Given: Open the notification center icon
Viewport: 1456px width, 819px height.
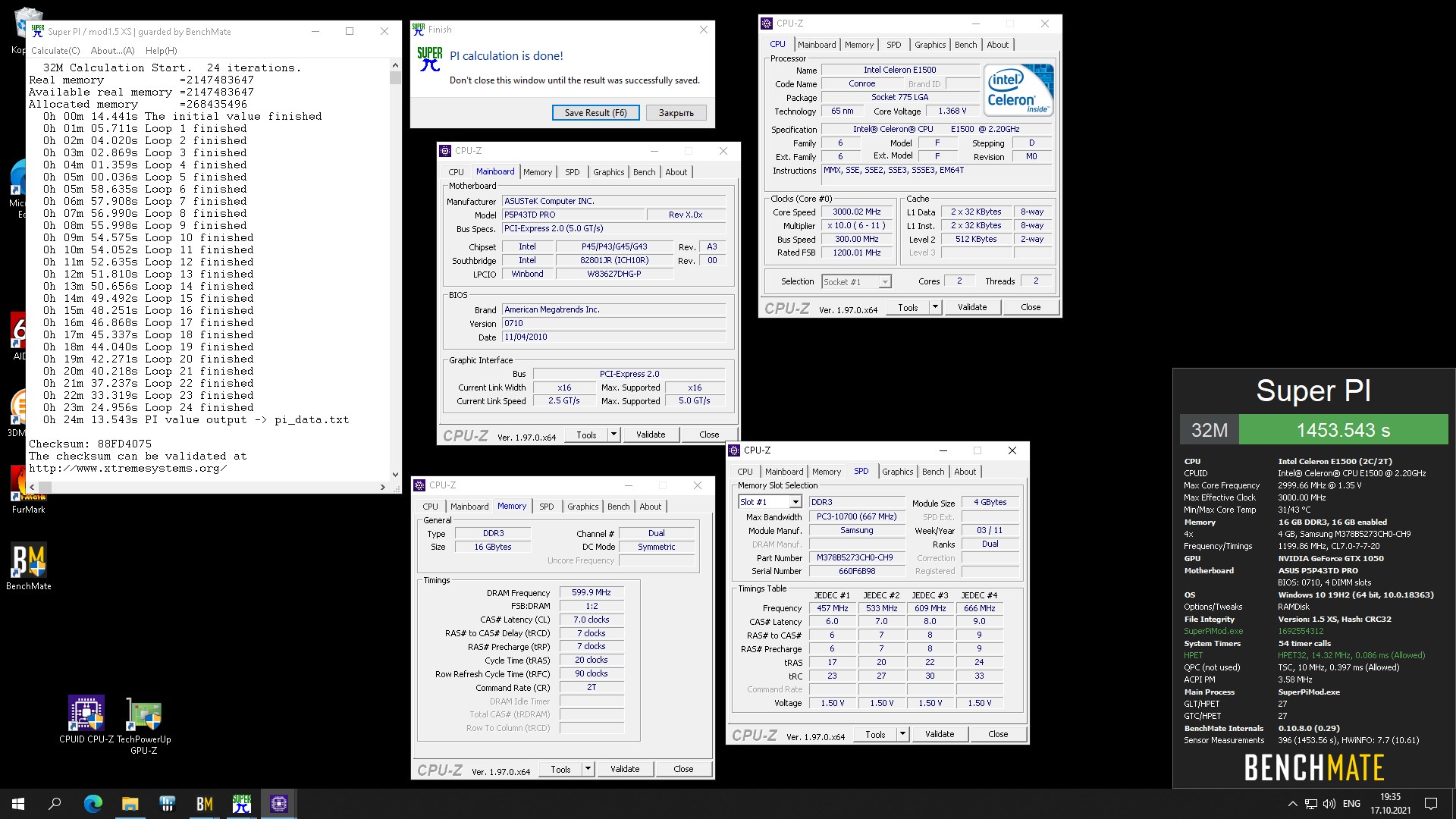Looking at the screenshot, I should pyautogui.click(x=1431, y=804).
